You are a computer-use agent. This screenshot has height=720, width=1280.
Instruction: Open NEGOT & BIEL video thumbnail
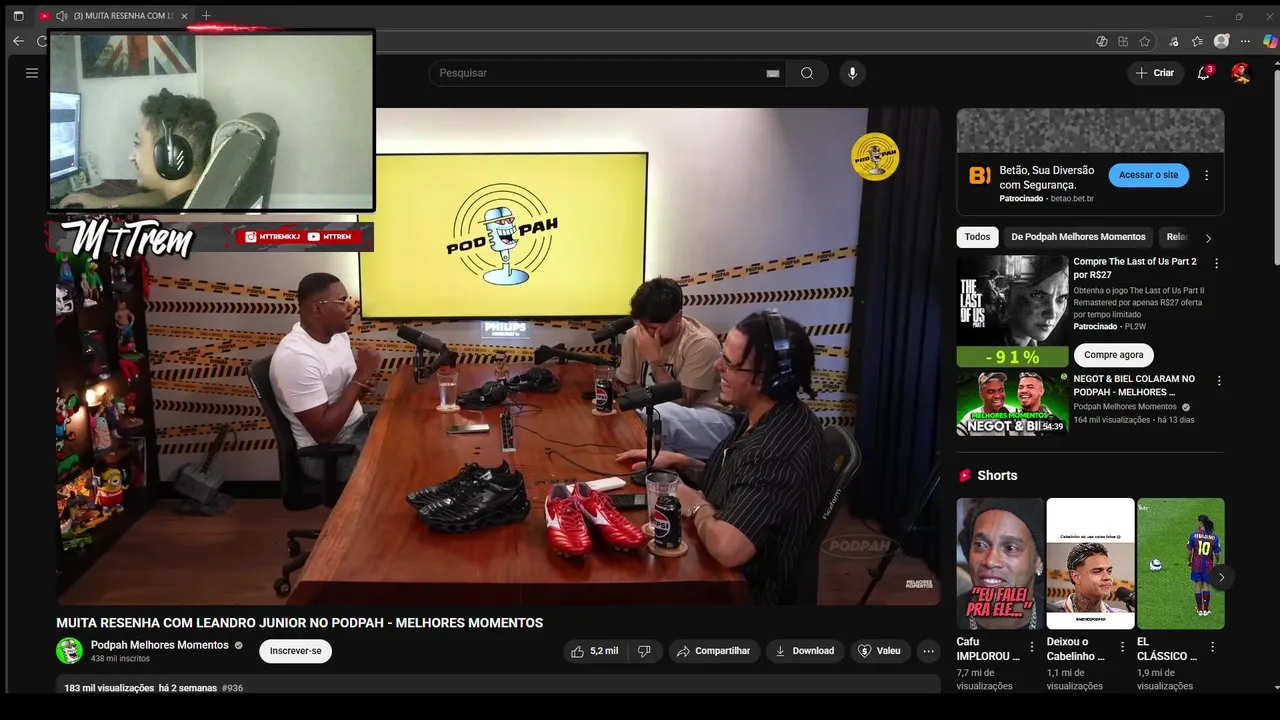click(x=1011, y=404)
